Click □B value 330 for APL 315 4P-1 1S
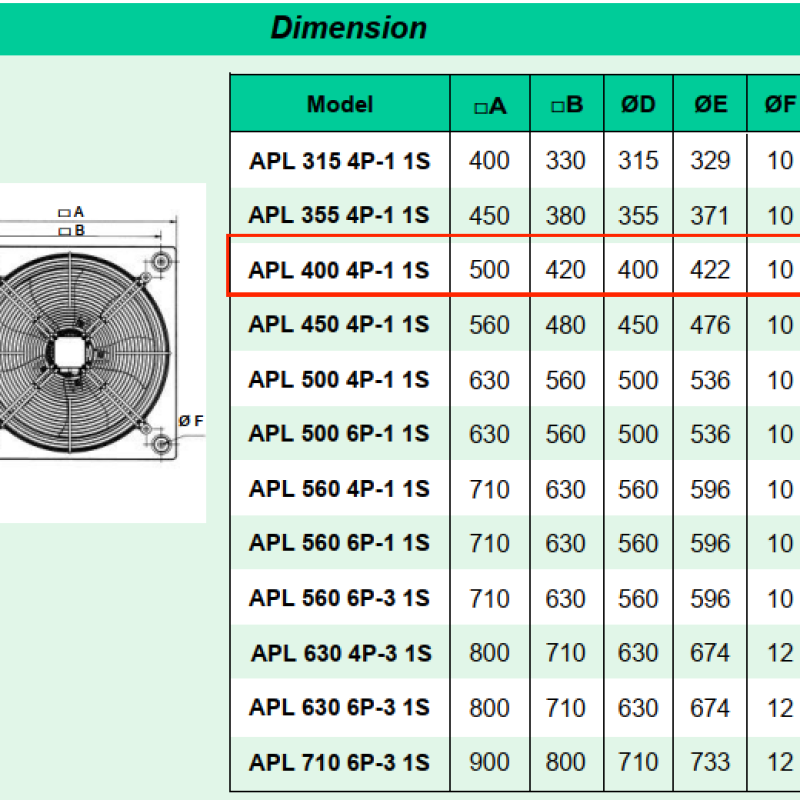 tap(565, 161)
